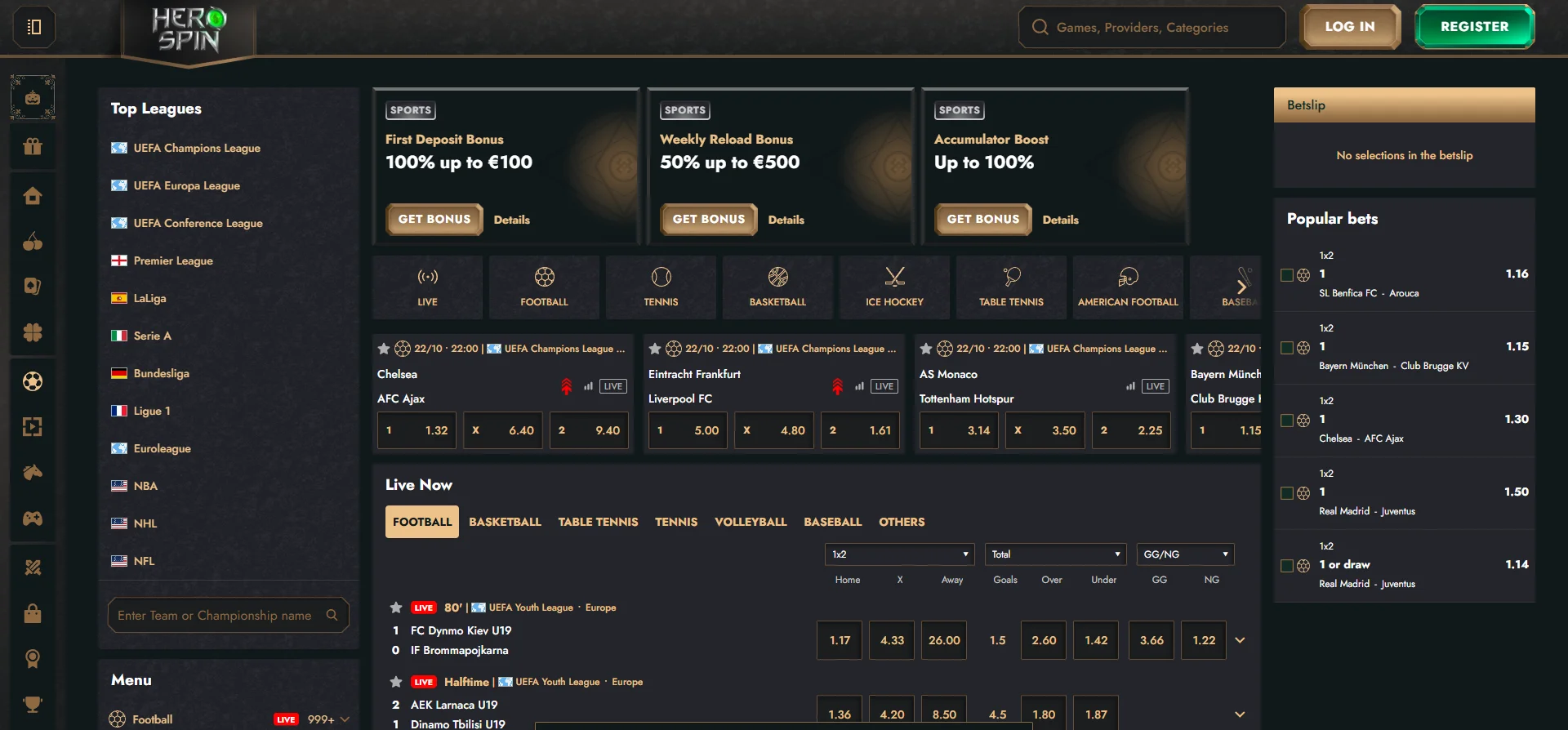Viewport: 1568px width, 730px height.
Task: Star the AEK Larnaca U19 live match
Action: point(396,682)
